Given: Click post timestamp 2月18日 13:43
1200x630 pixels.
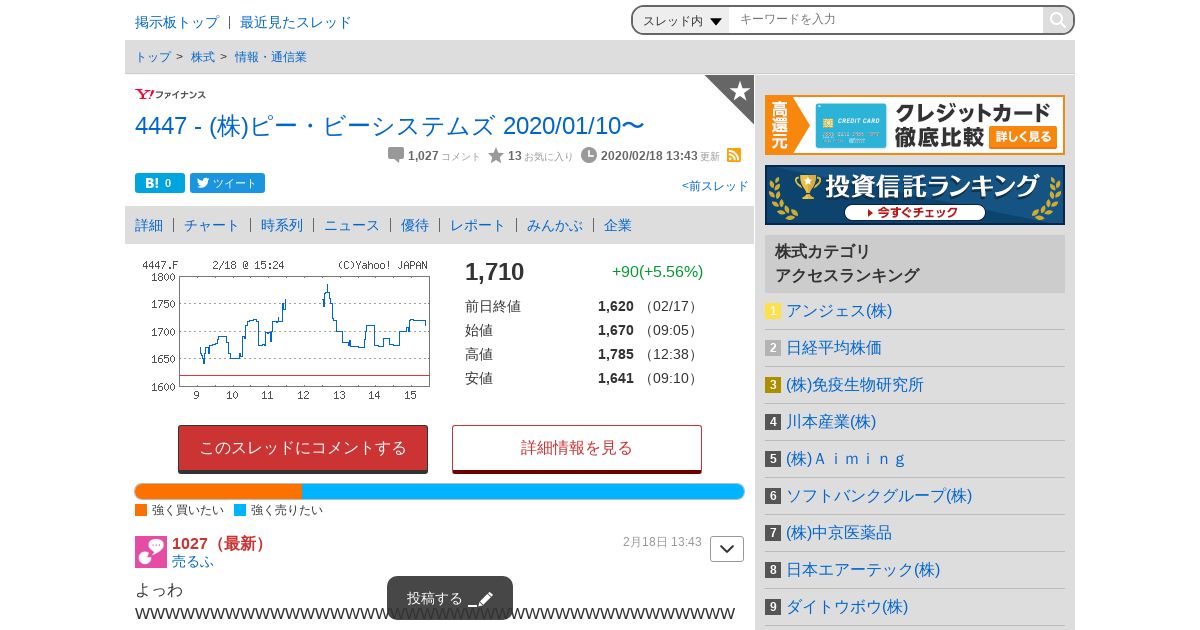Looking at the screenshot, I should point(662,542).
